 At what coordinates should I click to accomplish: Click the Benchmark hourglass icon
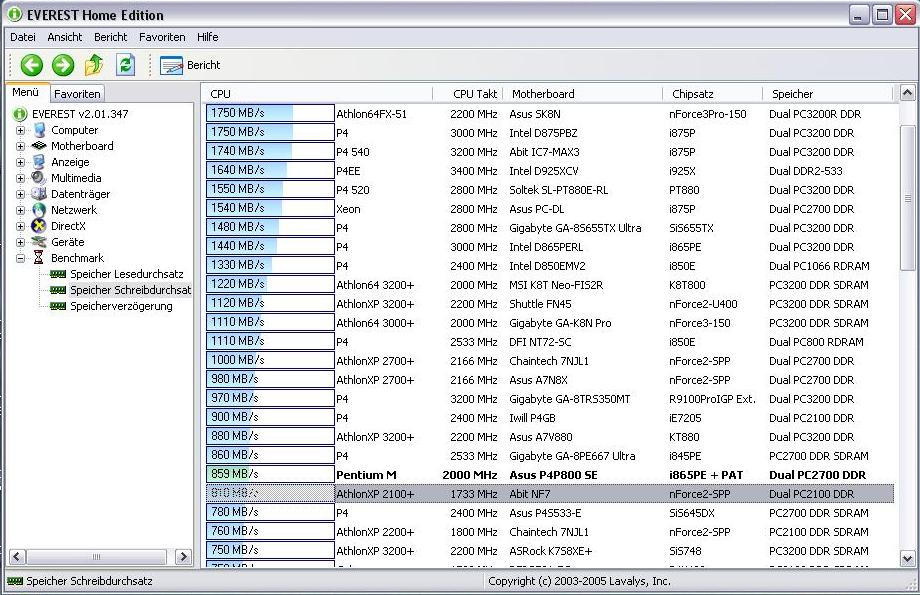39,258
